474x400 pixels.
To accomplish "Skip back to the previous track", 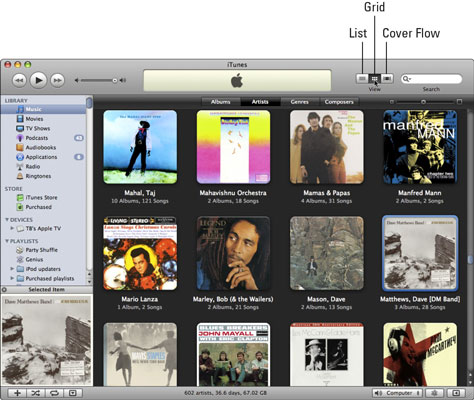I will click(x=19, y=80).
